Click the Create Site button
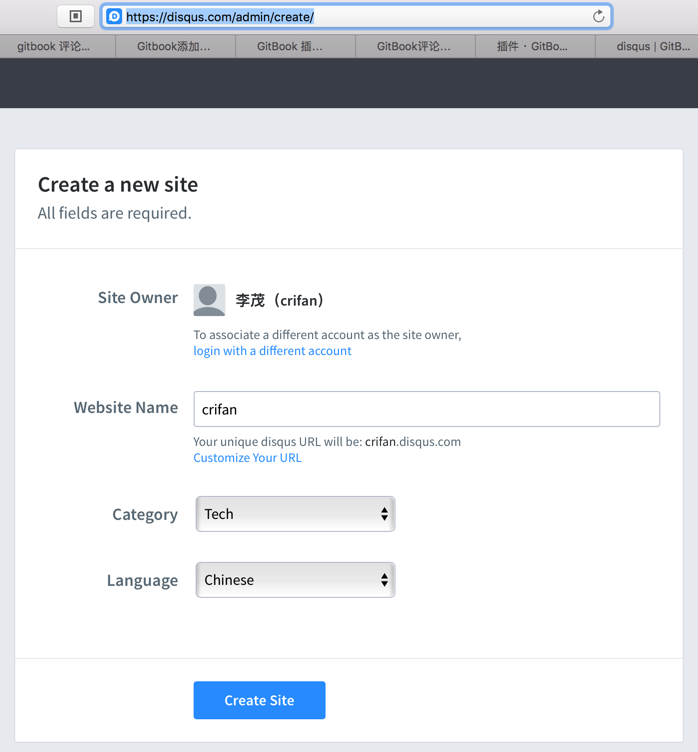Screen dimensions: 698x752 (259, 700)
